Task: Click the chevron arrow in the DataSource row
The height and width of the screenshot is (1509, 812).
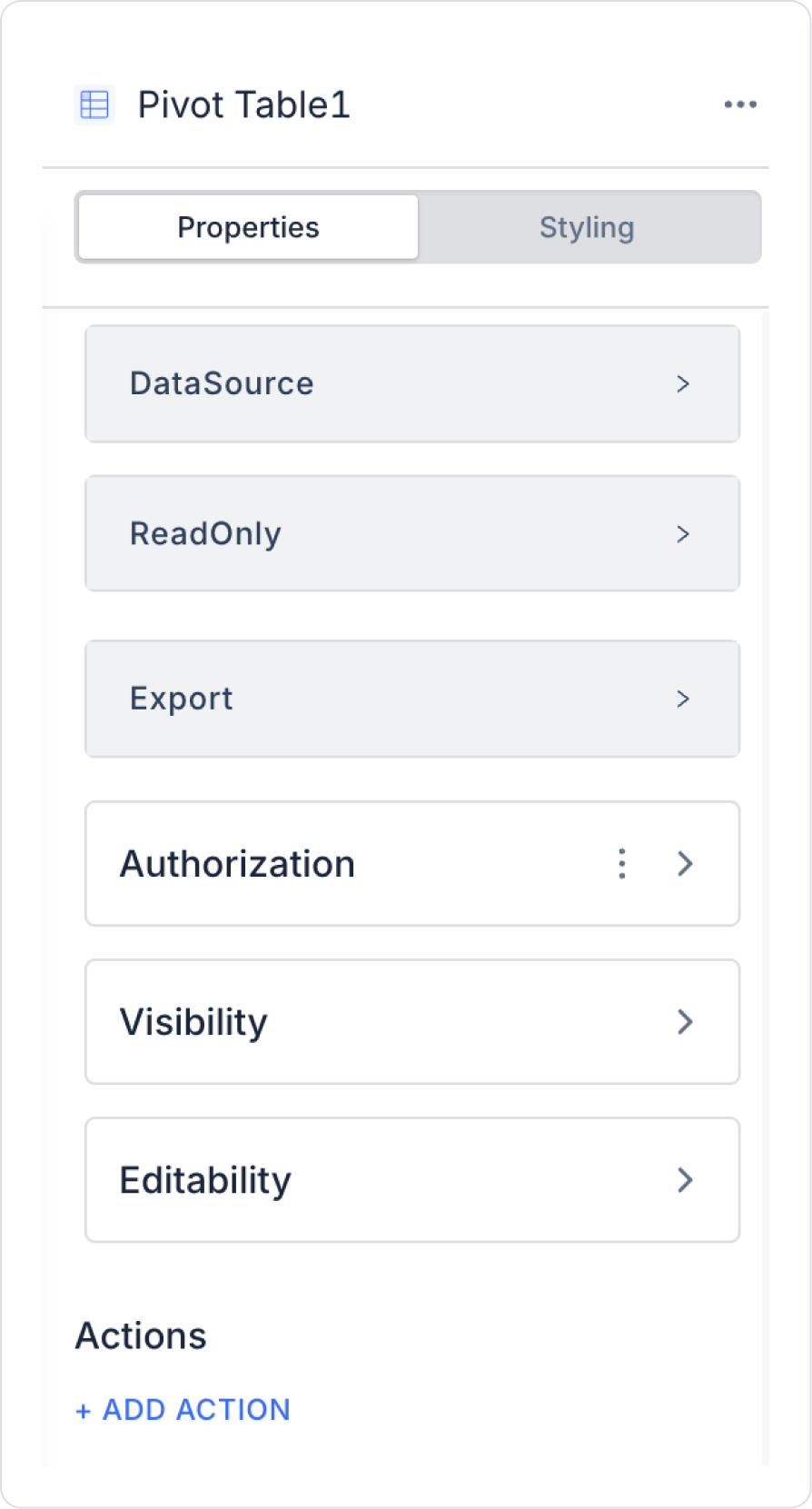Action: 683,384
